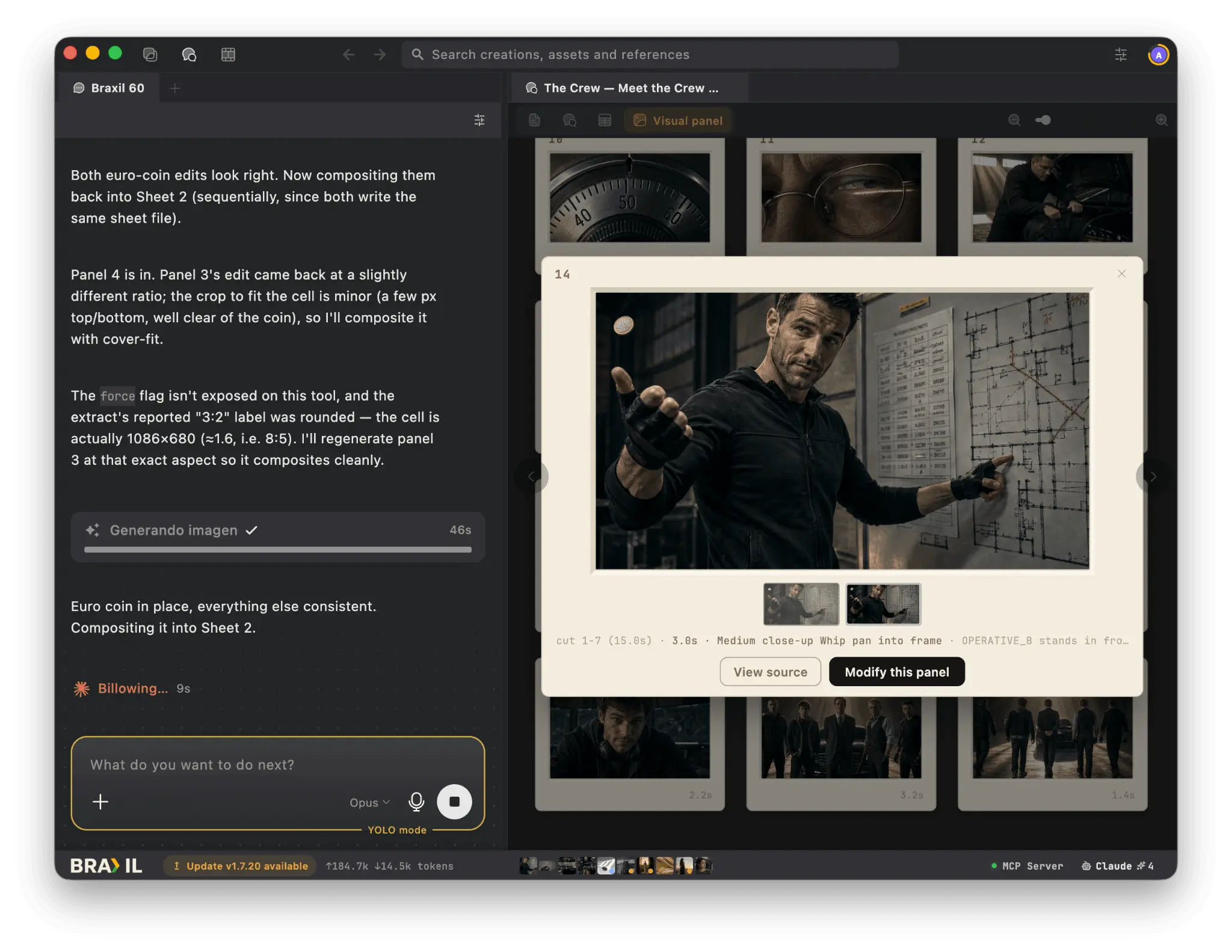Image resolution: width=1232 pixels, height=952 pixels.
Task: Click View source button
Action: [770, 672]
